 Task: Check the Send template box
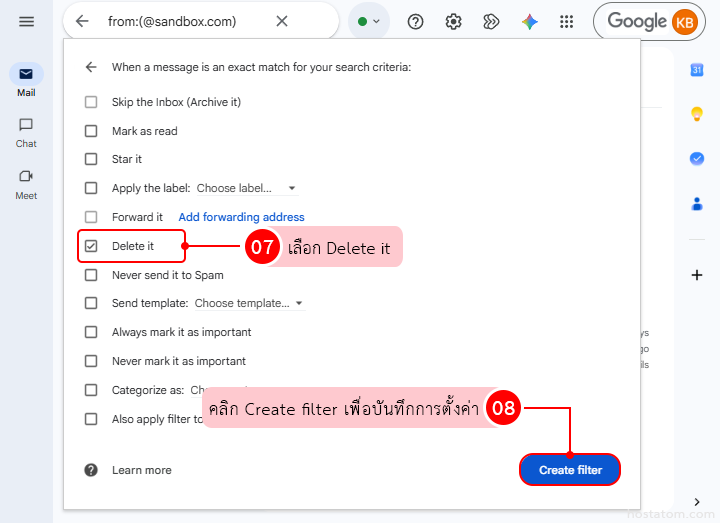(x=91, y=303)
